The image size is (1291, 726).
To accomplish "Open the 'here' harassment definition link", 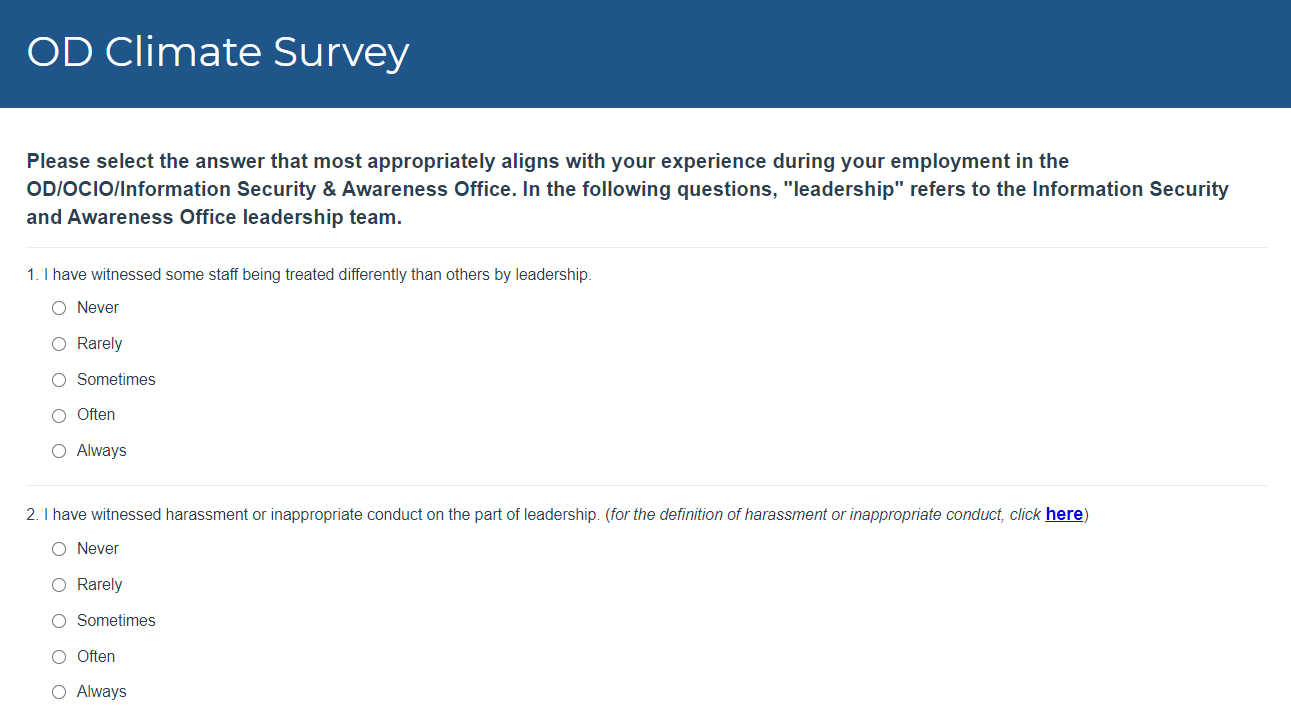I will pyautogui.click(x=1064, y=514).
